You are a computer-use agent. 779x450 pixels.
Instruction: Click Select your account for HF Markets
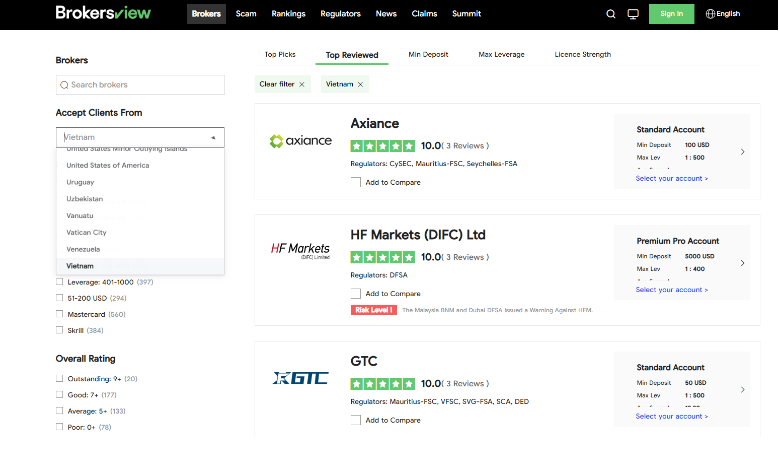click(x=672, y=290)
